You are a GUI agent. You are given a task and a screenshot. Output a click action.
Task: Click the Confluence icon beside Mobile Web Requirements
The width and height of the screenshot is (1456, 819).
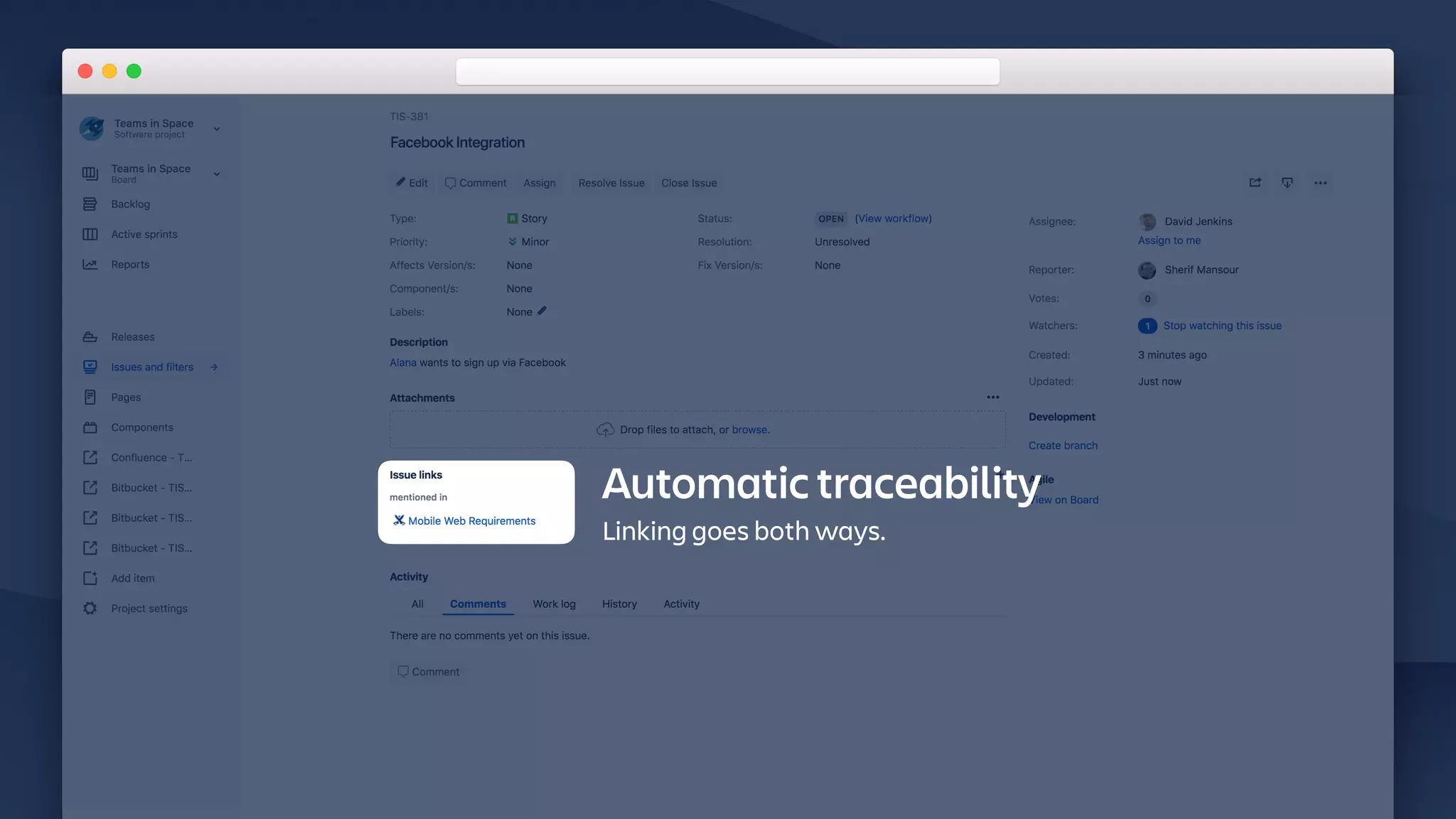tap(399, 520)
